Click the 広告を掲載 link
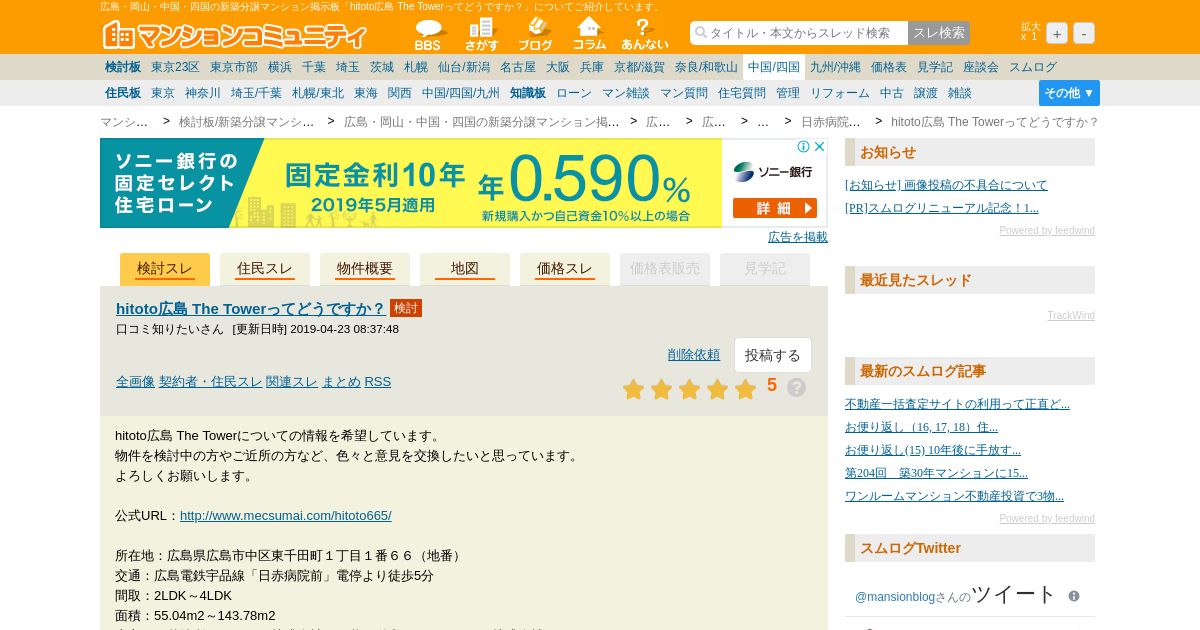The image size is (1200, 630). coord(798,237)
